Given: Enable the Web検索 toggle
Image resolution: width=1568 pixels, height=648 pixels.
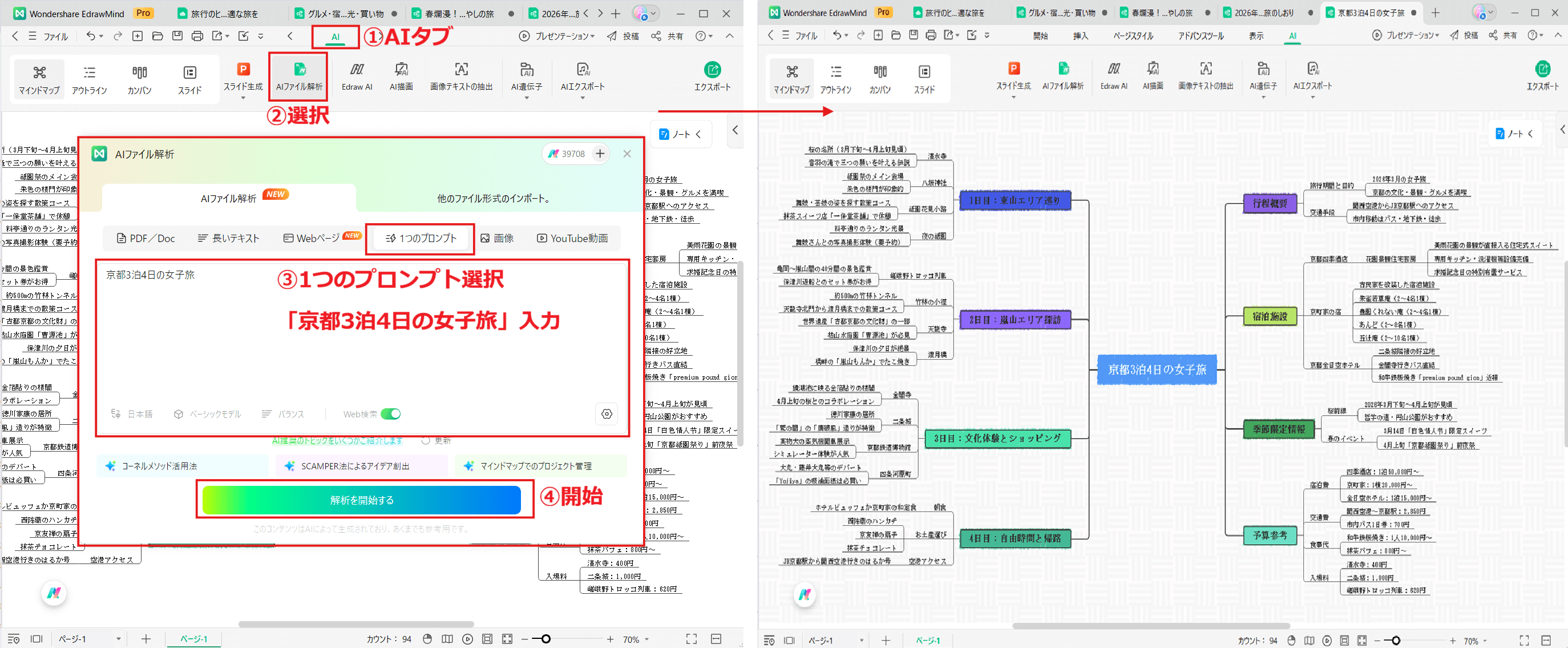Looking at the screenshot, I should pyautogui.click(x=392, y=413).
